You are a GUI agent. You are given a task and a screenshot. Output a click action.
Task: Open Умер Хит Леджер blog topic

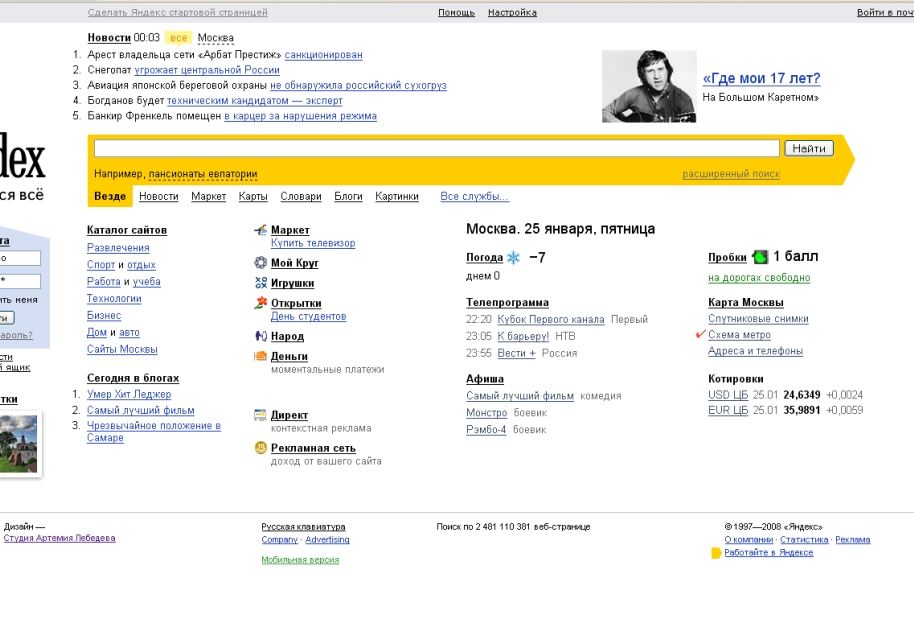point(129,395)
